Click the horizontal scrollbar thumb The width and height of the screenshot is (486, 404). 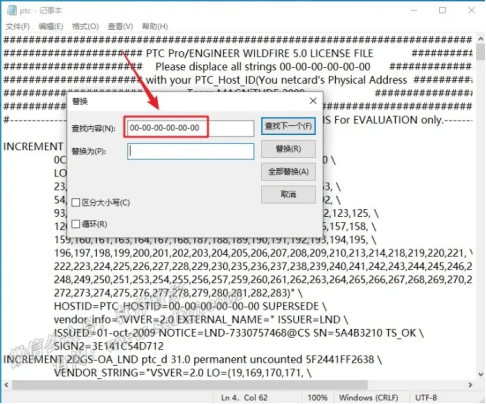pyautogui.click(x=190, y=385)
